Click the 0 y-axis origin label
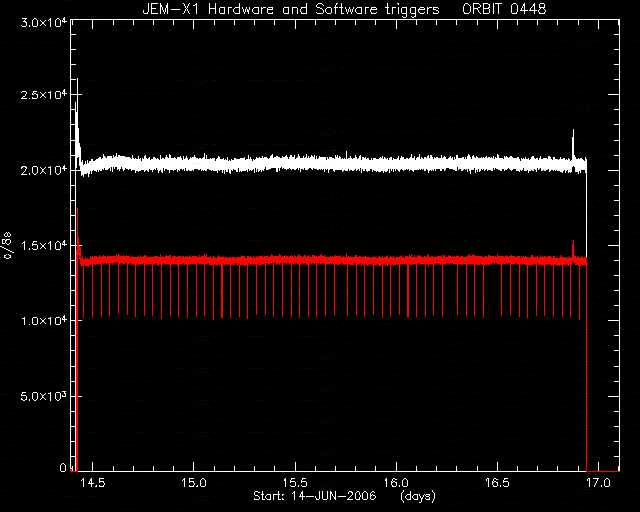 63,467
